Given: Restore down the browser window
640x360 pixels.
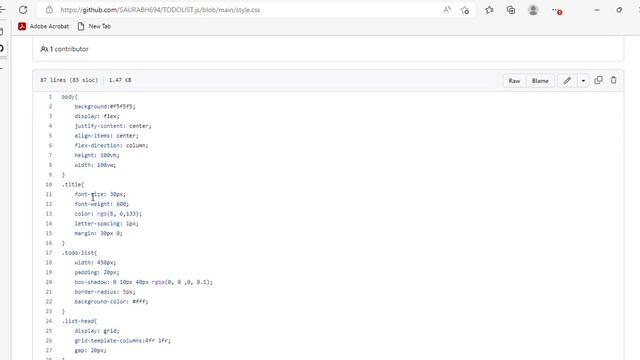Looking at the screenshot, I should coord(619,10).
